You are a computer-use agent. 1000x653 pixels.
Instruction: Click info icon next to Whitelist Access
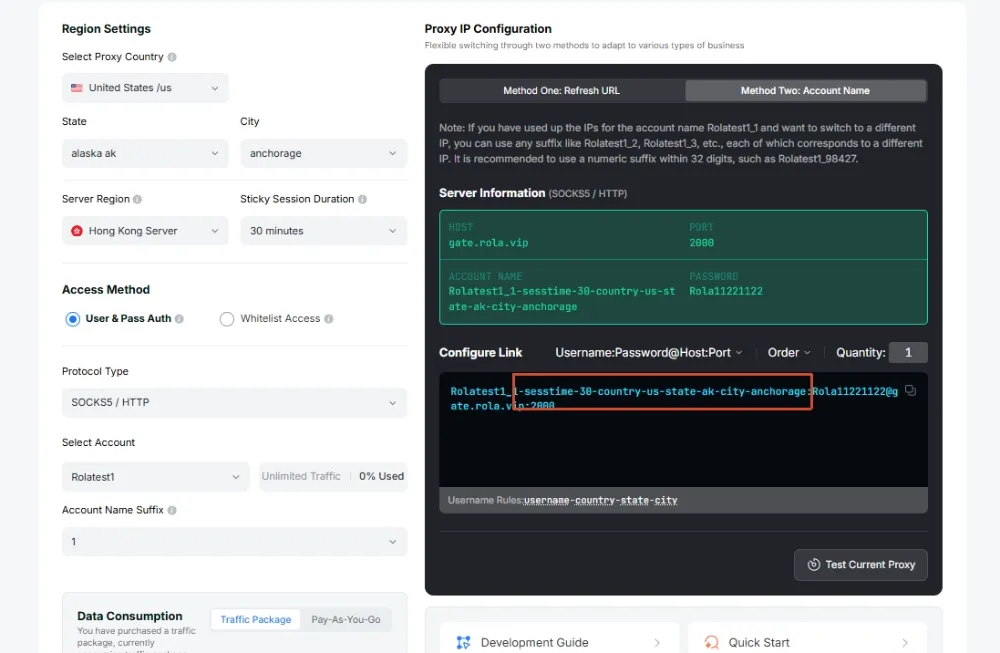328,319
